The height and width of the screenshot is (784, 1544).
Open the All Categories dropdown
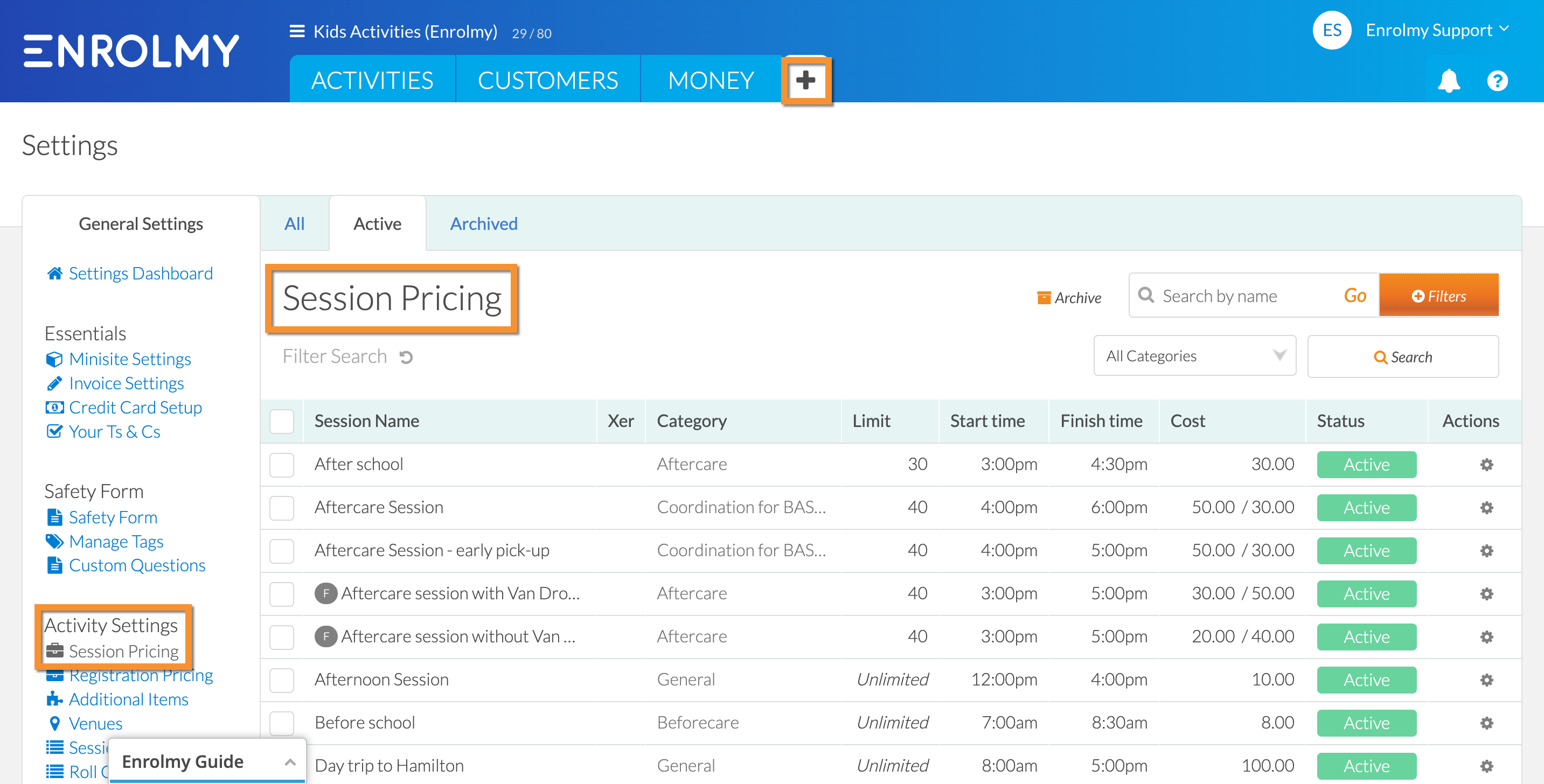coord(1194,356)
